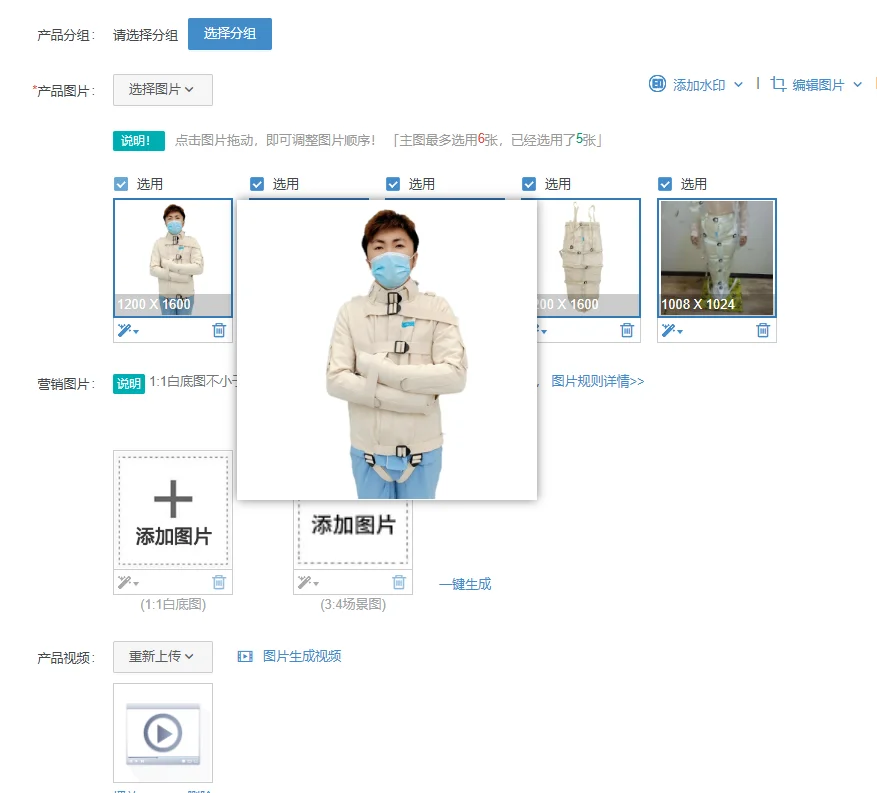This screenshot has height=793, width=877.
Task: Untick the fifth 选用 checkbox
Action: click(664, 184)
